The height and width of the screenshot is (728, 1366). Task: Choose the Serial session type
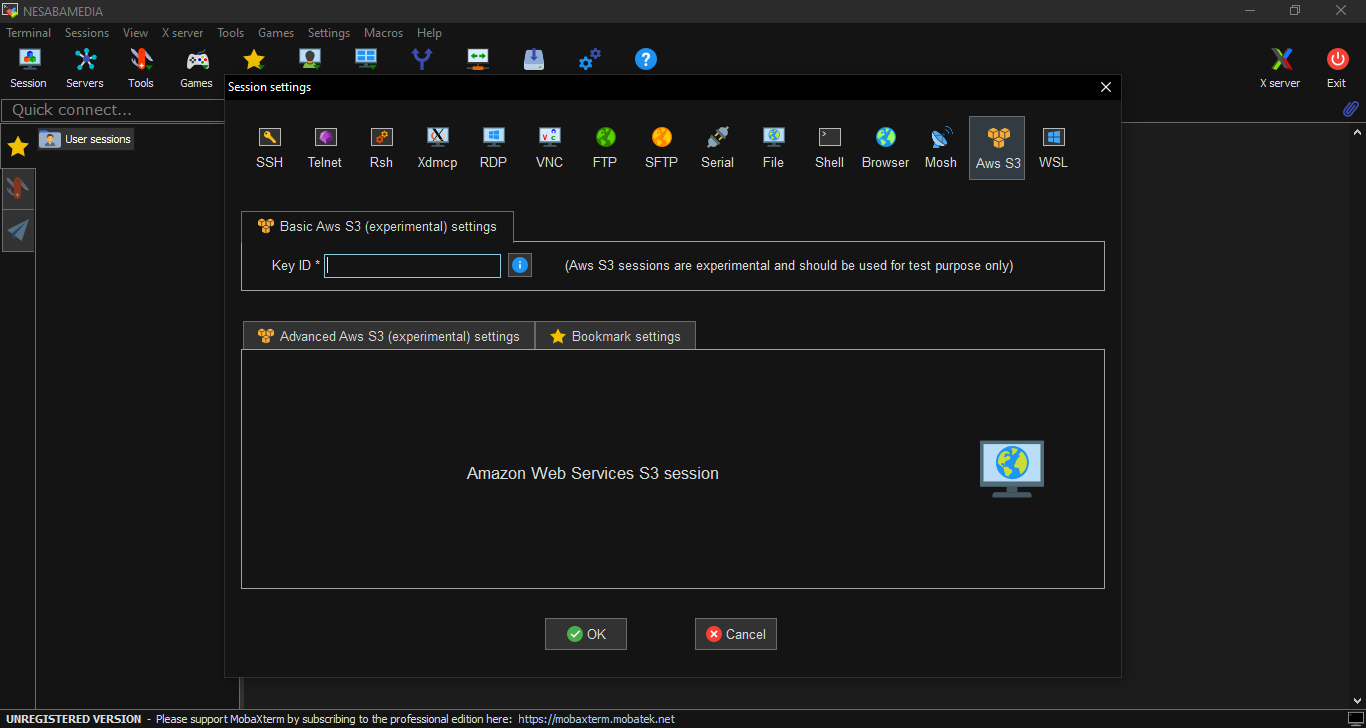tap(717, 147)
